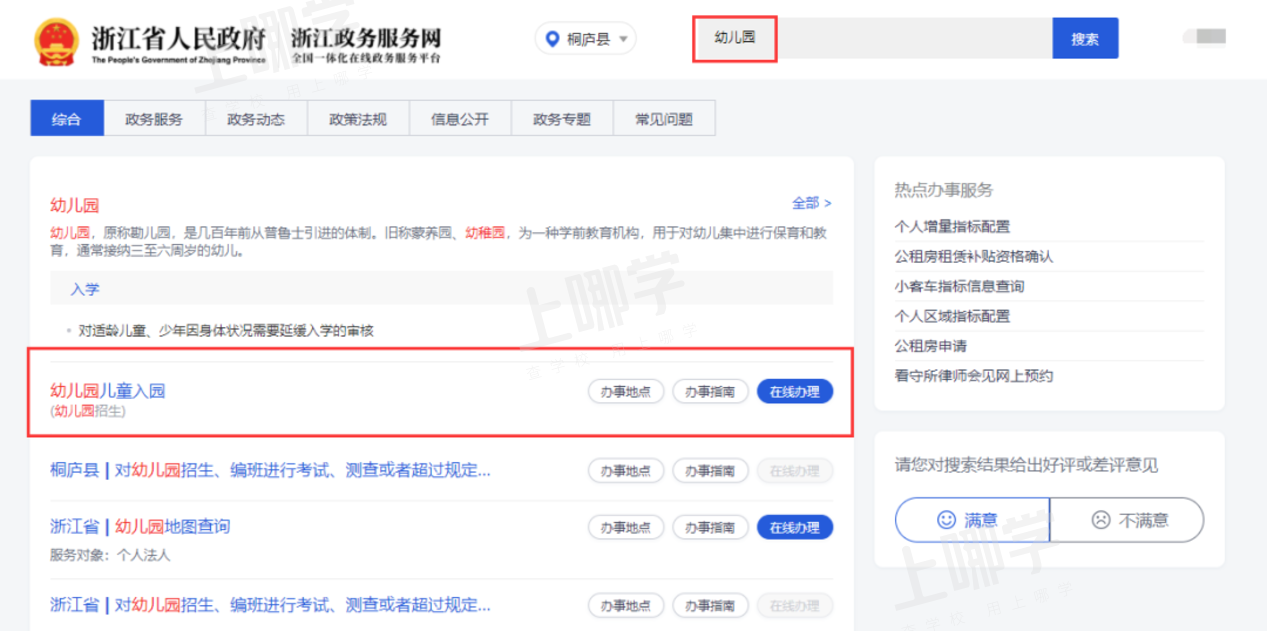This screenshot has width=1267, height=631.
Task: Open the 常见问题 tab
Action: pyautogui.click(x=664, y=117)
